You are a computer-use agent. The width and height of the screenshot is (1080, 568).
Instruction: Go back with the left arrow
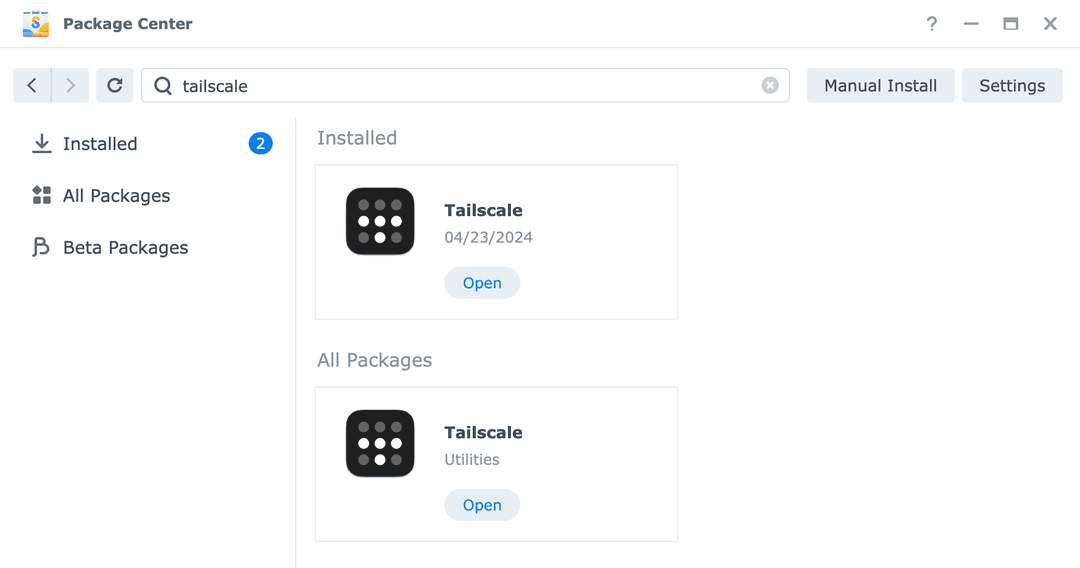pyautogui.click(x=32, y=86)
